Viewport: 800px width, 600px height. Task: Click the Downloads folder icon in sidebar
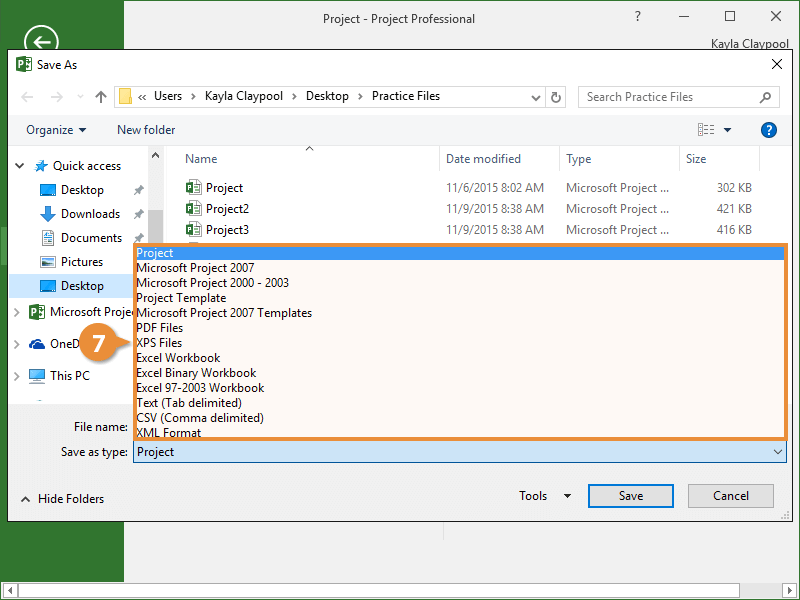tap(48, 214)
